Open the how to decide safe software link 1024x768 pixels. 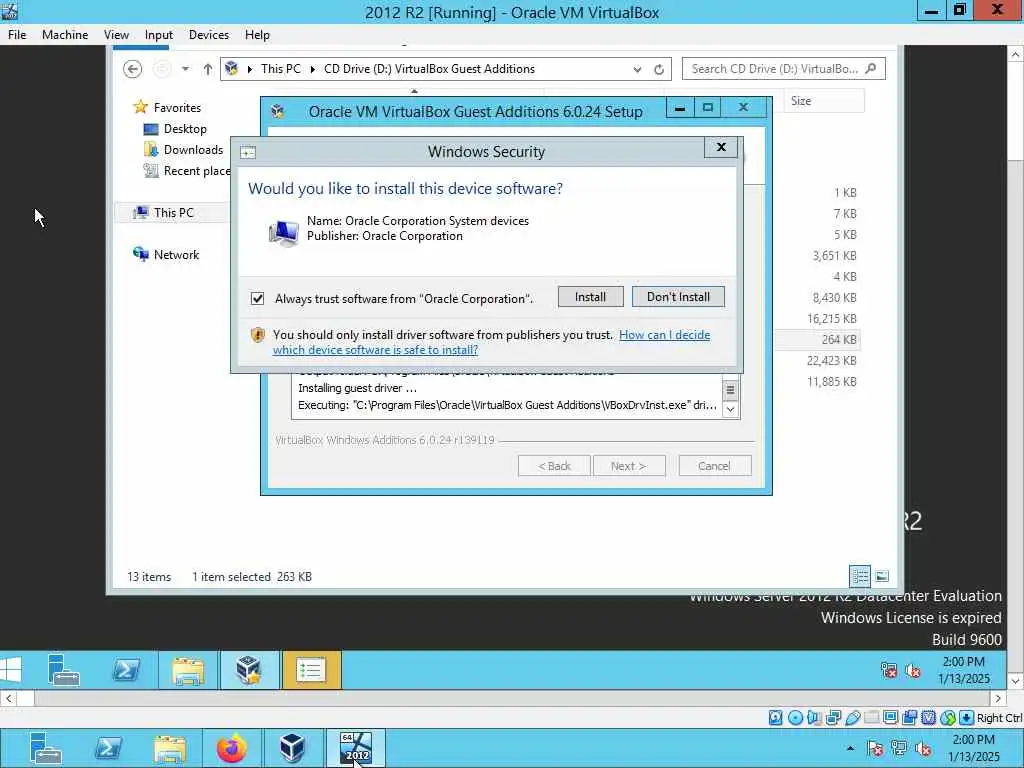491,342
